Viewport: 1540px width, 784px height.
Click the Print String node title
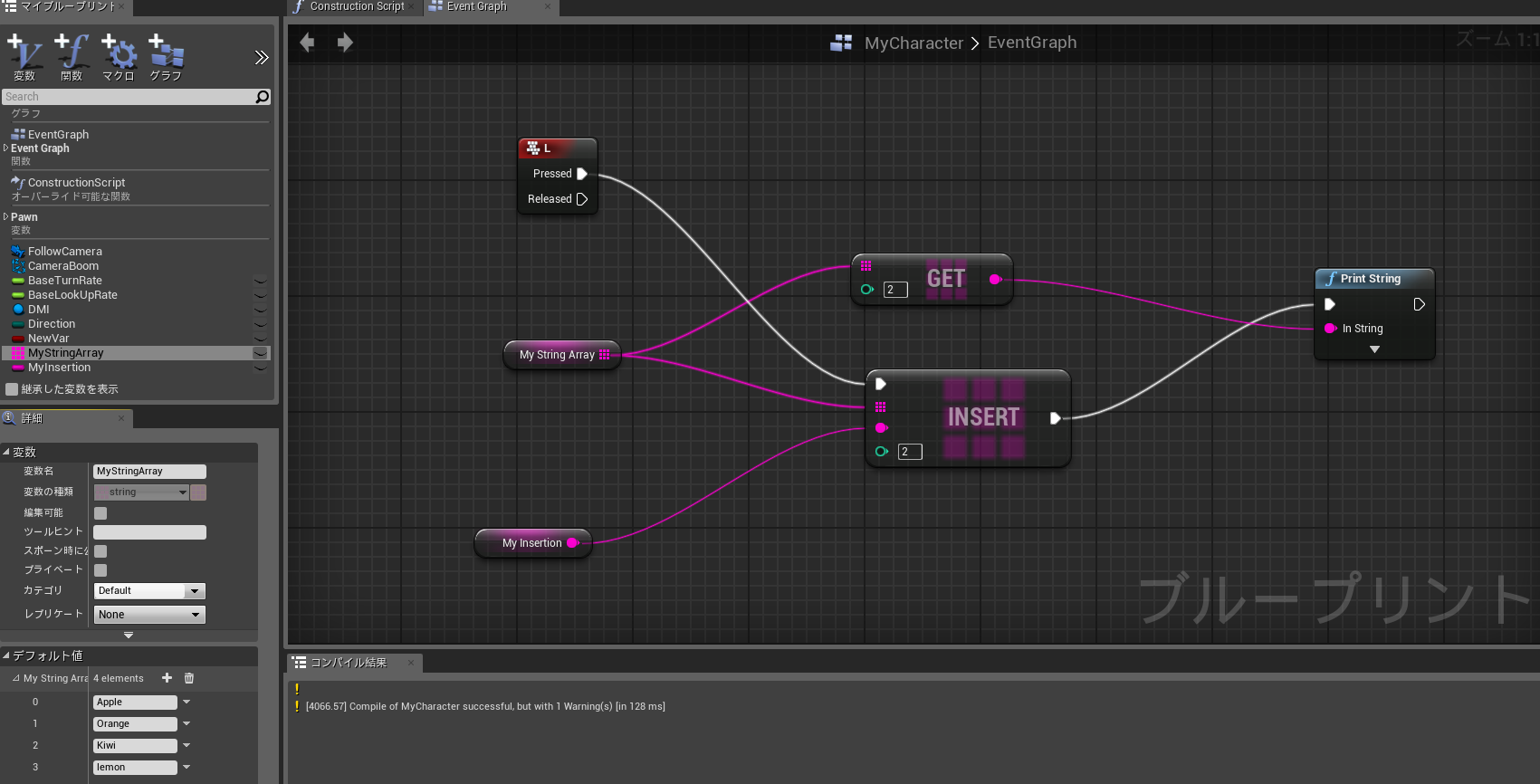point(1370,279)
